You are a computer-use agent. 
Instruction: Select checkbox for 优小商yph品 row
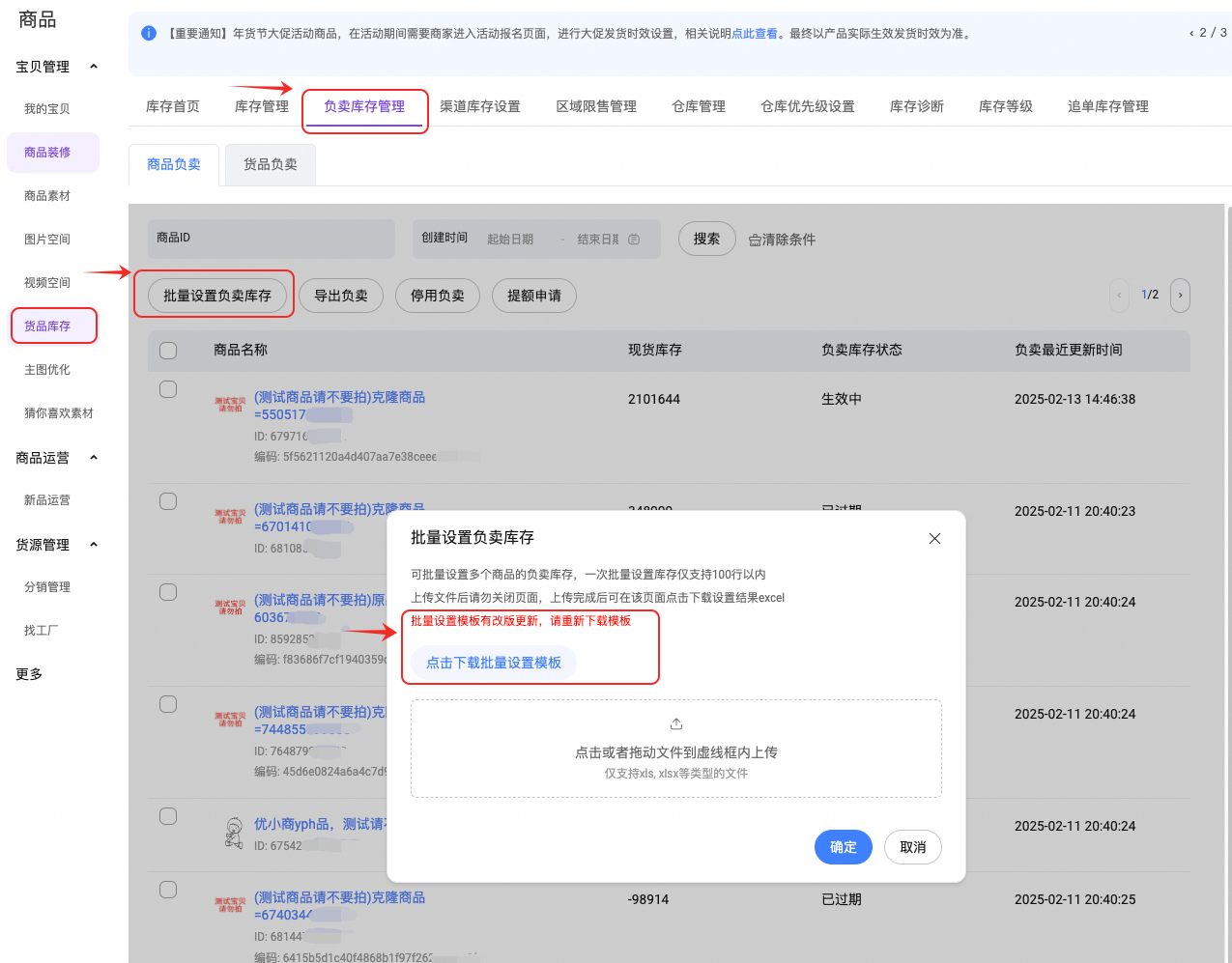168,816
